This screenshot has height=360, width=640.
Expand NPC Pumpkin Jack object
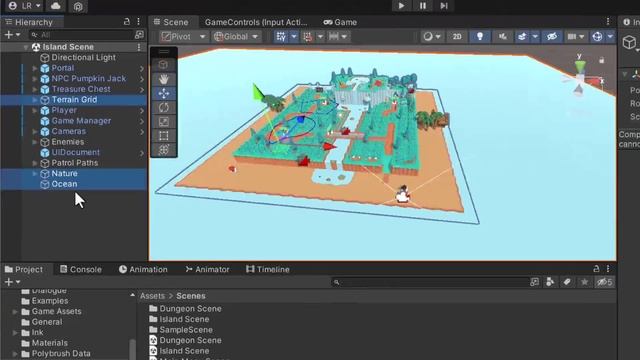35,79
